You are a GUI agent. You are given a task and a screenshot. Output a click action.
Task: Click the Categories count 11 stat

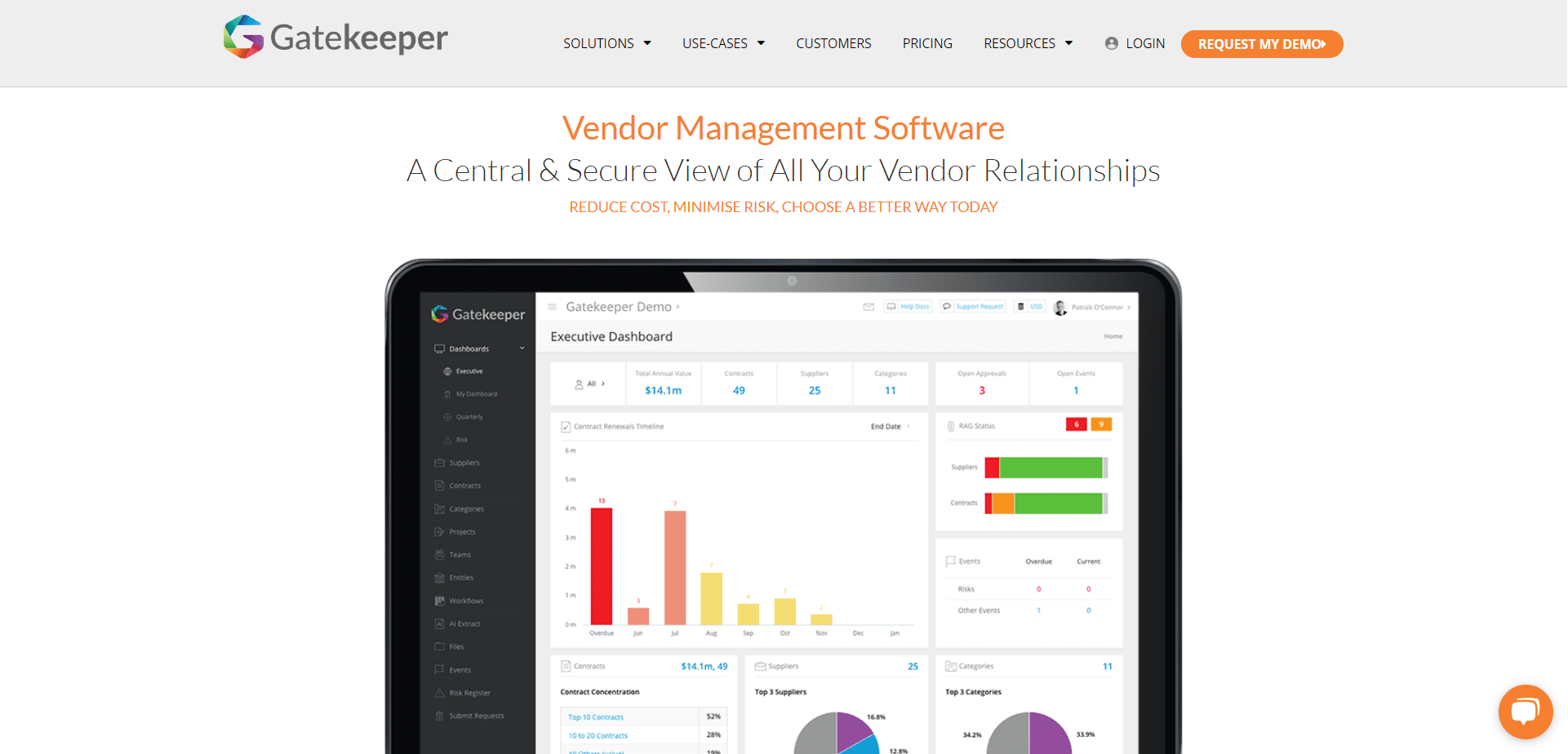(891, 391)
